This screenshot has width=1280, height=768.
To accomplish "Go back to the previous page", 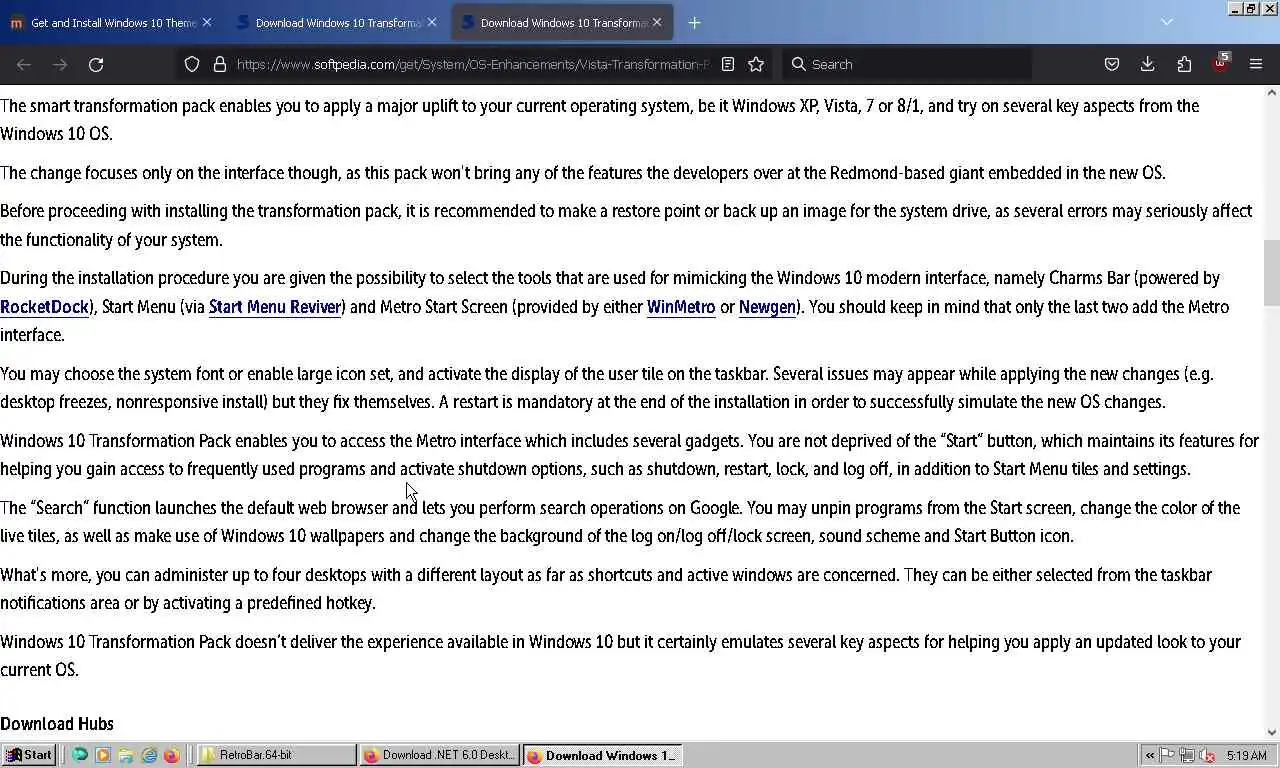I will pyautogui.click(x=24, y=64).
